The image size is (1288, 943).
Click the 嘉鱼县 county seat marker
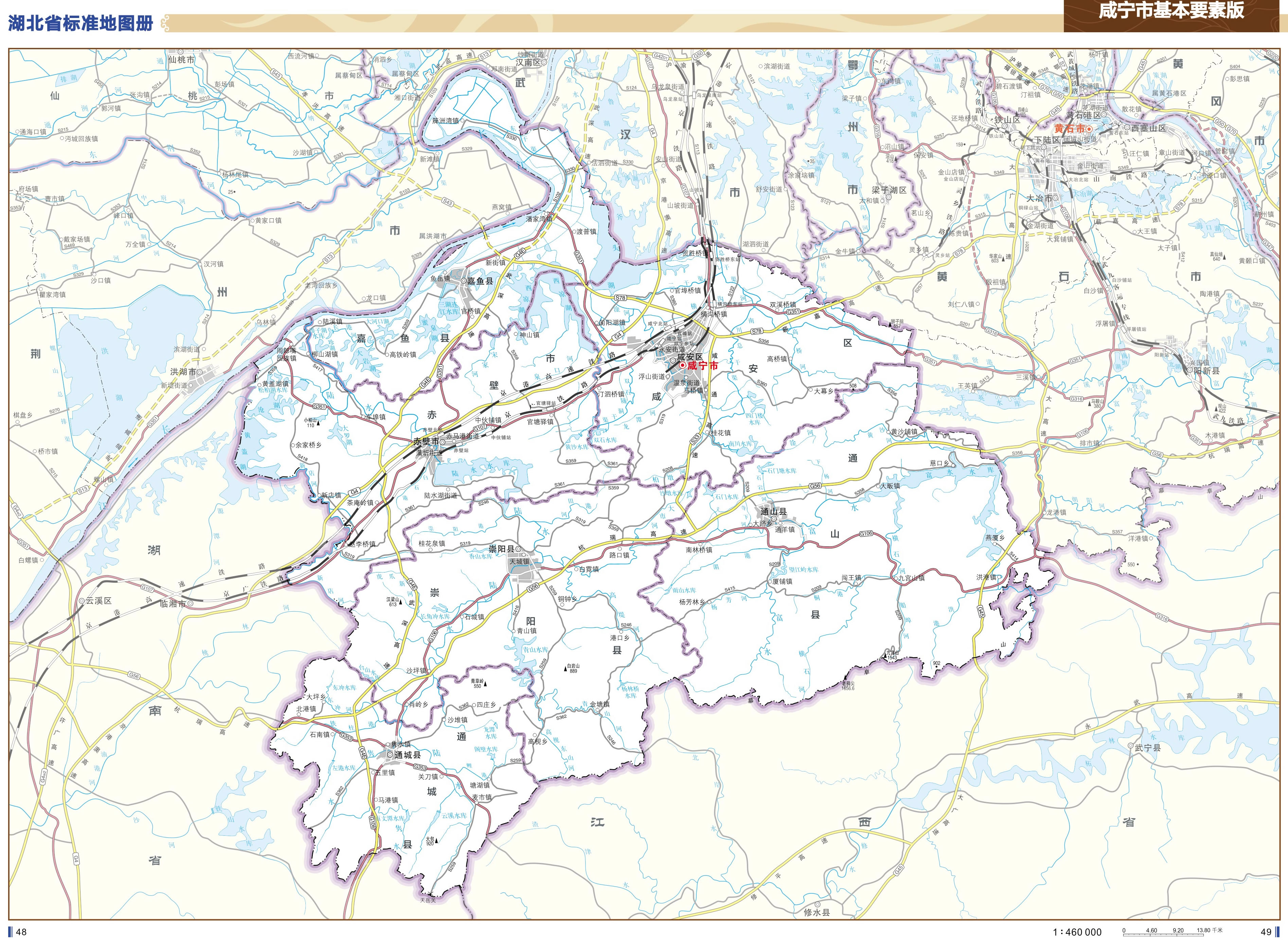[463, 281]
